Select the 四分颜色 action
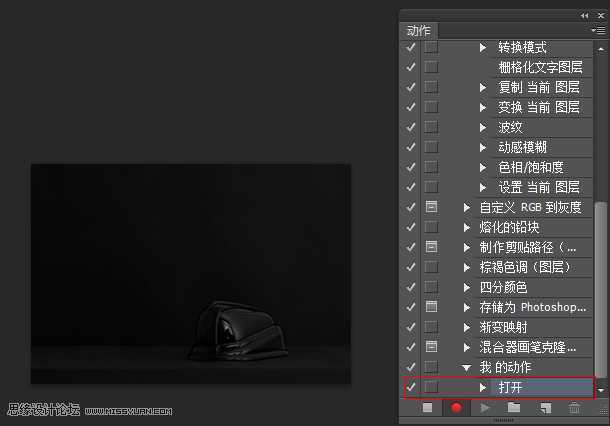The height and width of the screenshot is (426, 610). [503, 287]
